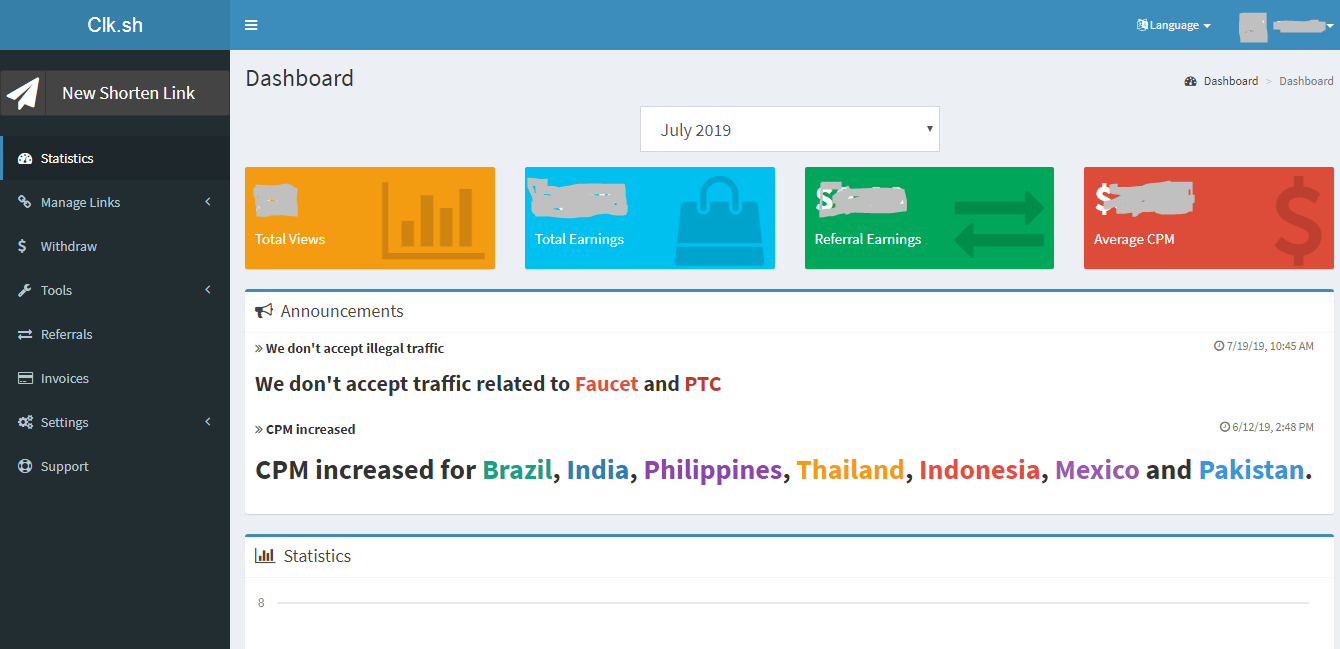Click the Invoices credit card icon
Viewport: 1340px width, 649px height.
point(25,378)
